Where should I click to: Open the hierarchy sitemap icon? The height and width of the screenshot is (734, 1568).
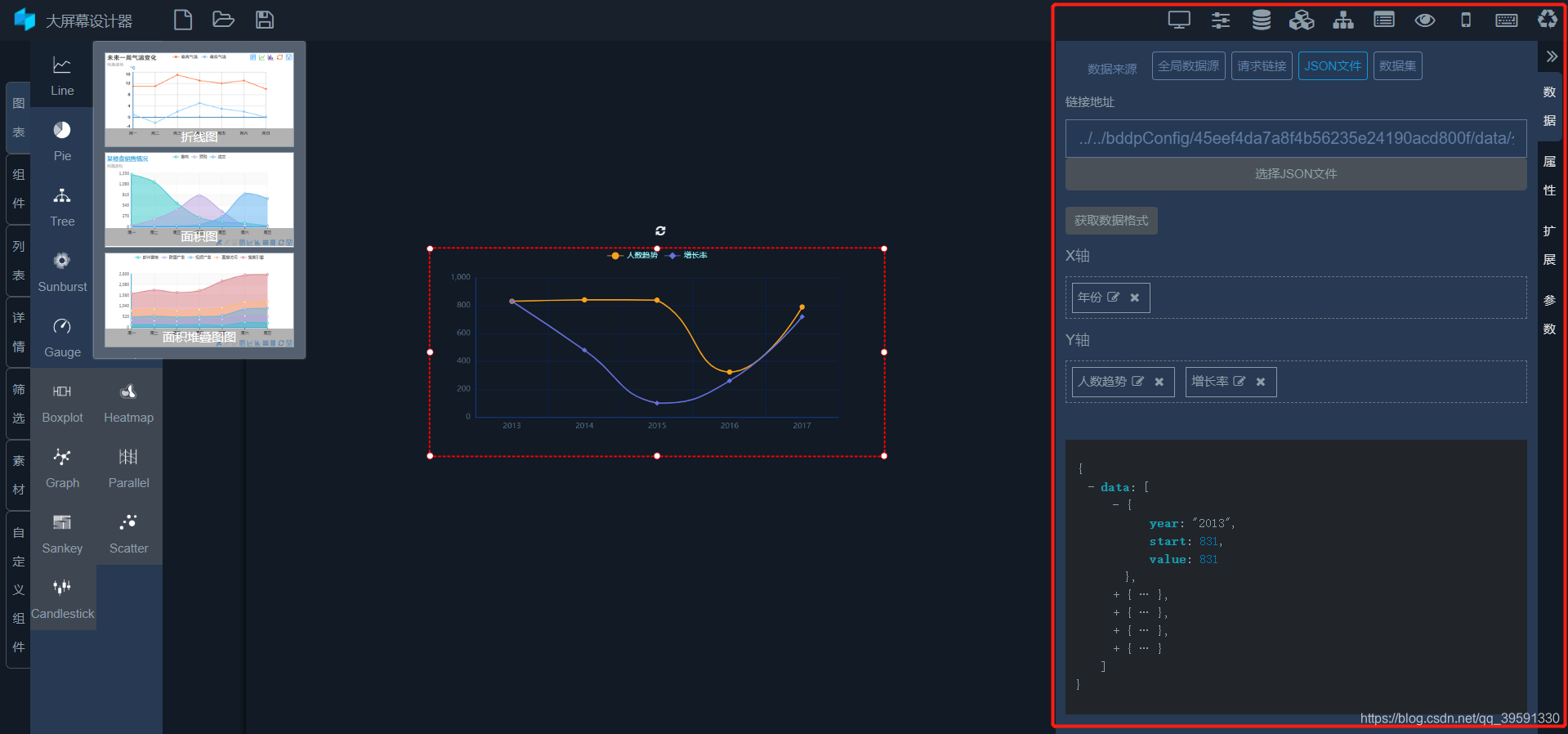click(x=1343, y=20)
